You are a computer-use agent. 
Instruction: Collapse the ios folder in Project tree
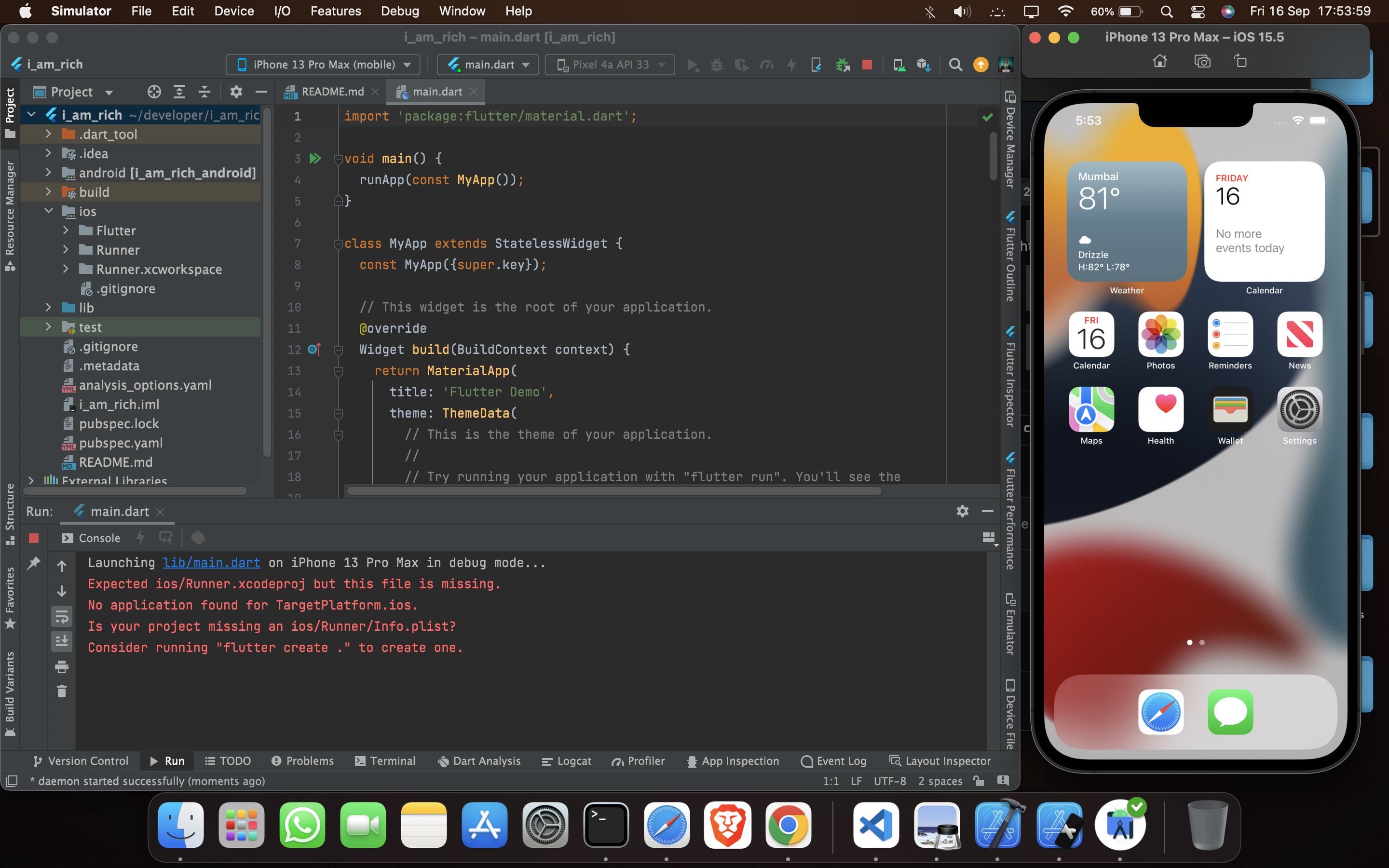click(48, 211)
